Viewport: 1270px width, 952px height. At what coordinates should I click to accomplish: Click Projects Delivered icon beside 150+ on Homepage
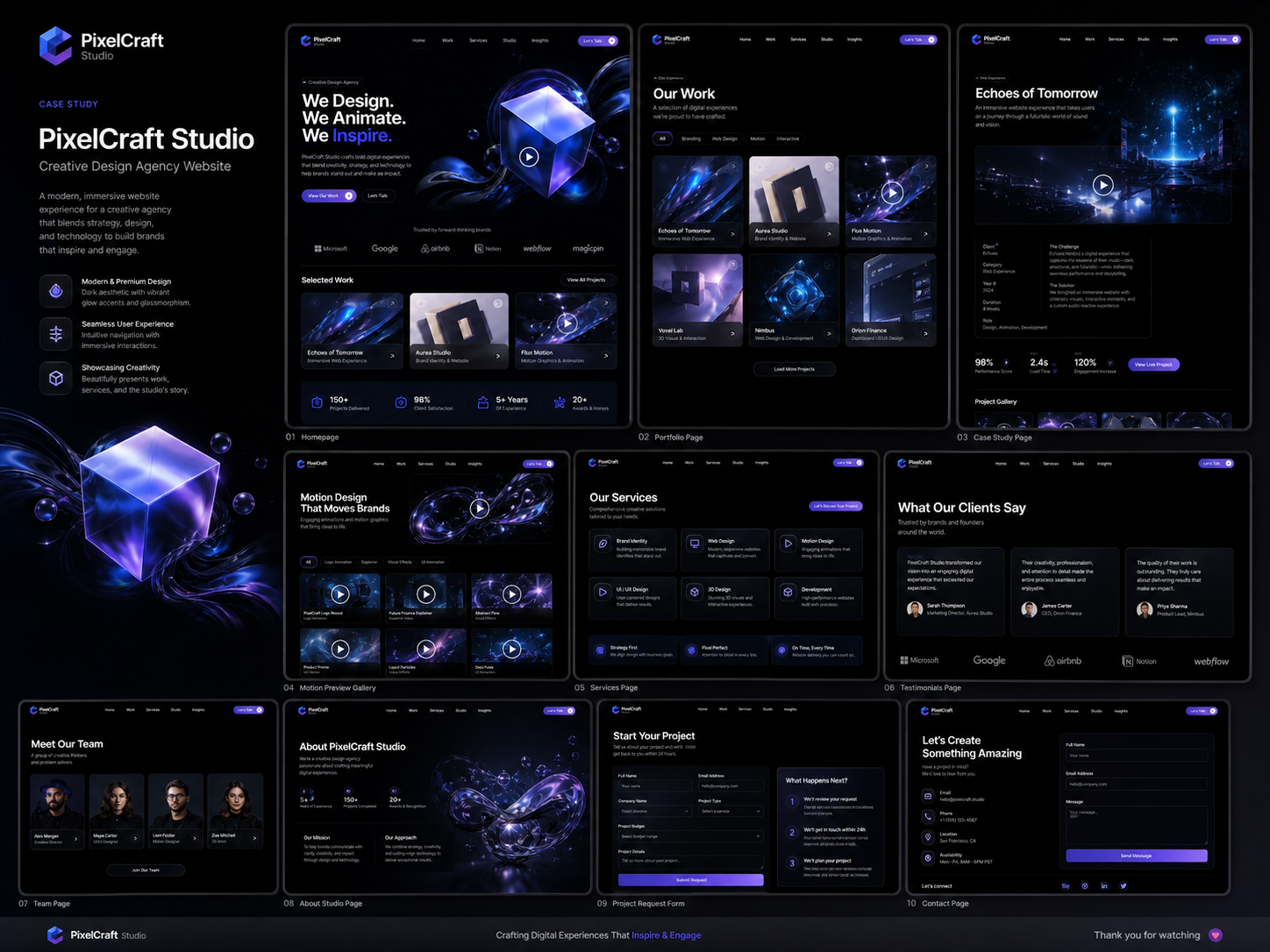pos(317,402)
